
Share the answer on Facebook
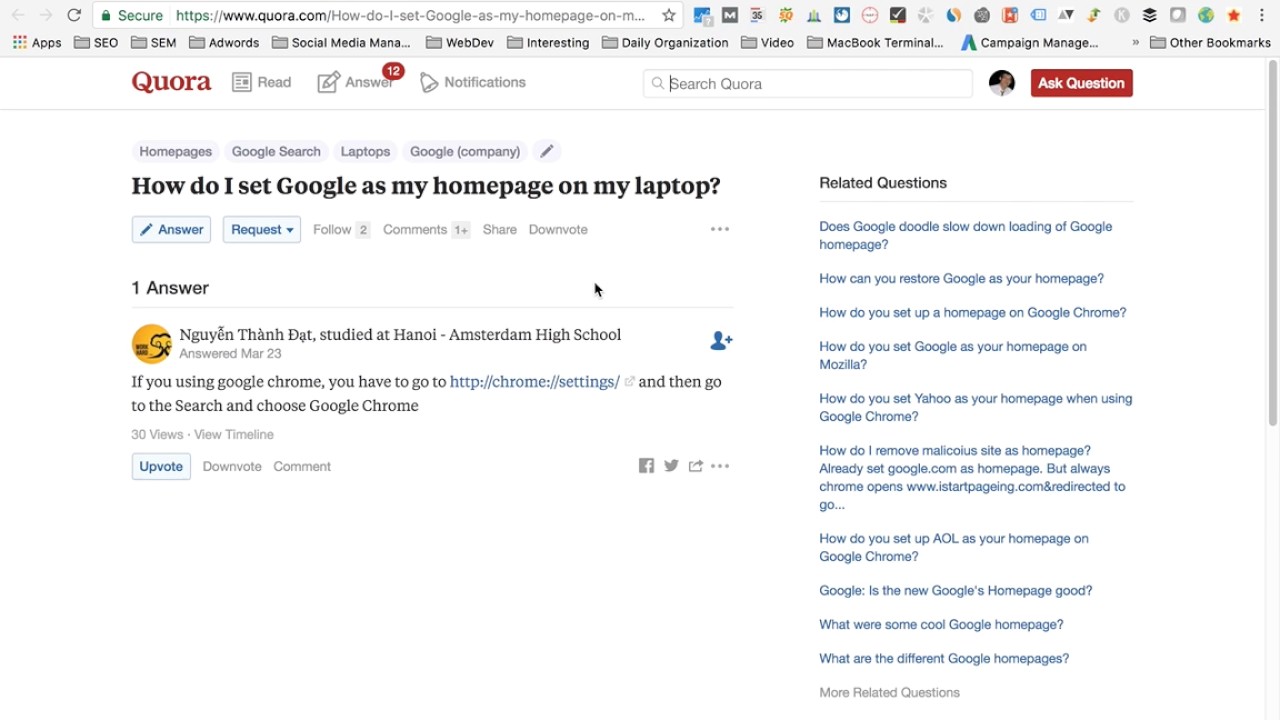[646, 466]
